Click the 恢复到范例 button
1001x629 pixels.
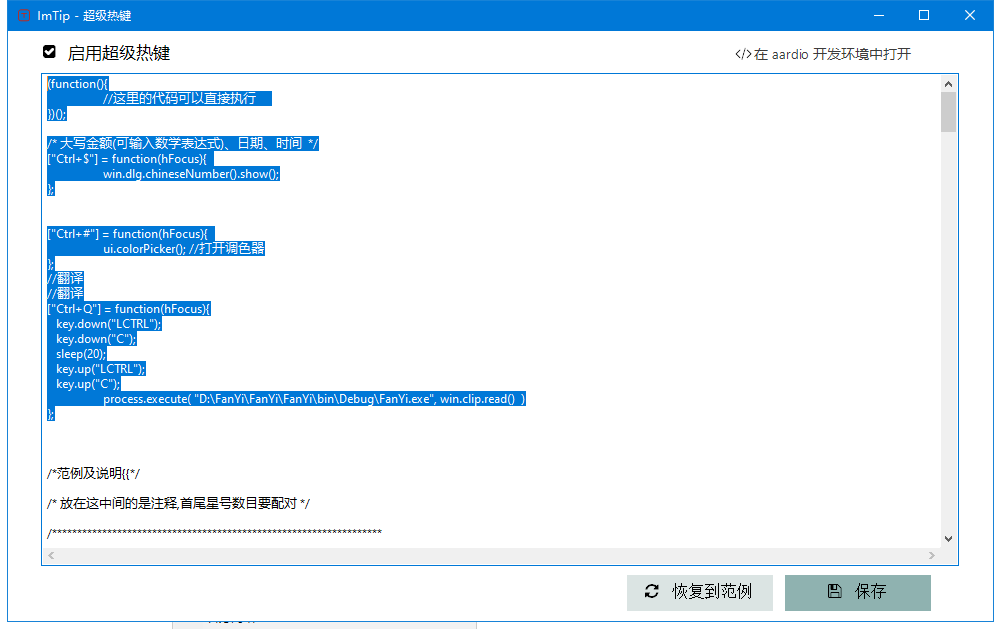coord(700,593)
